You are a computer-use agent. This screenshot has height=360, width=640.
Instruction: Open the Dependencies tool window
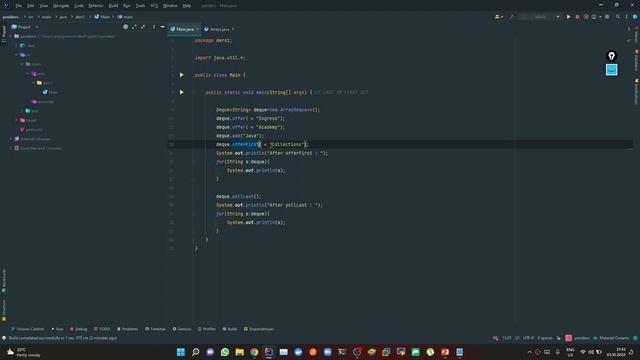258,329
